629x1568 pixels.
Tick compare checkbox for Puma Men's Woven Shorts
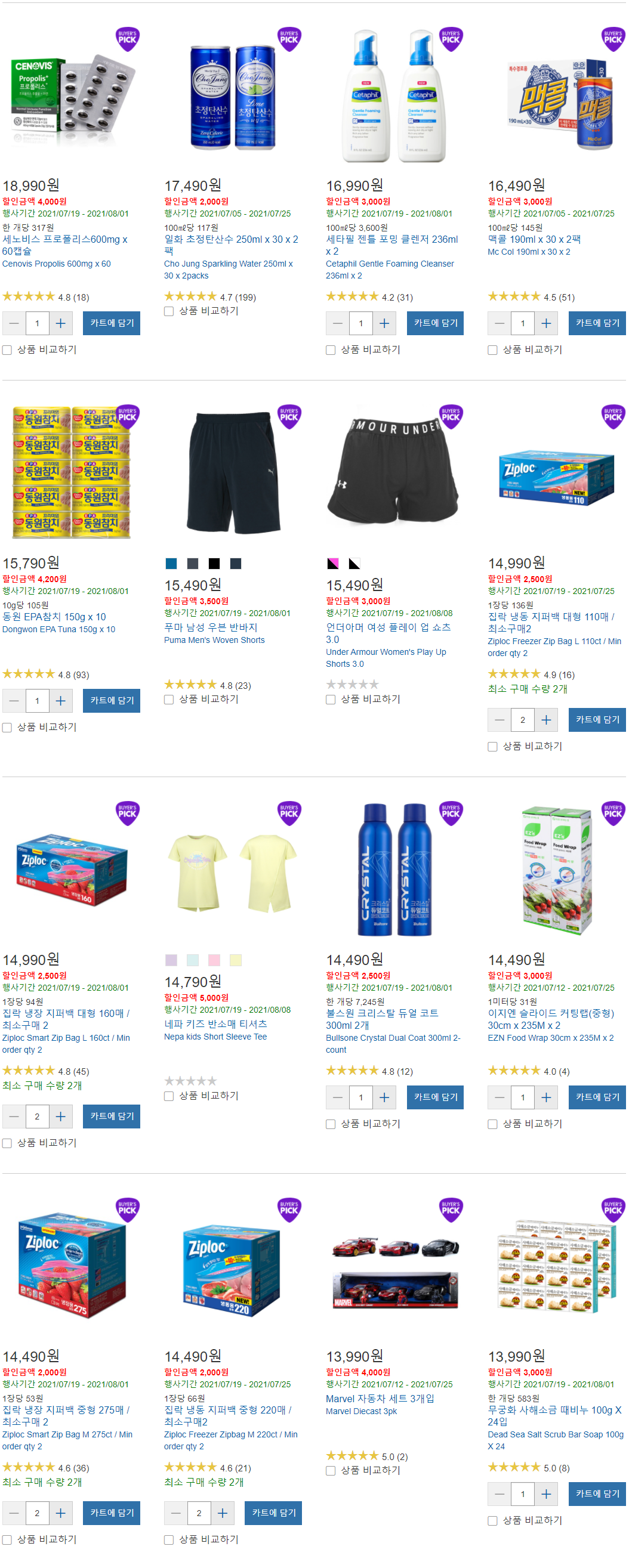(x=169, y=700)
